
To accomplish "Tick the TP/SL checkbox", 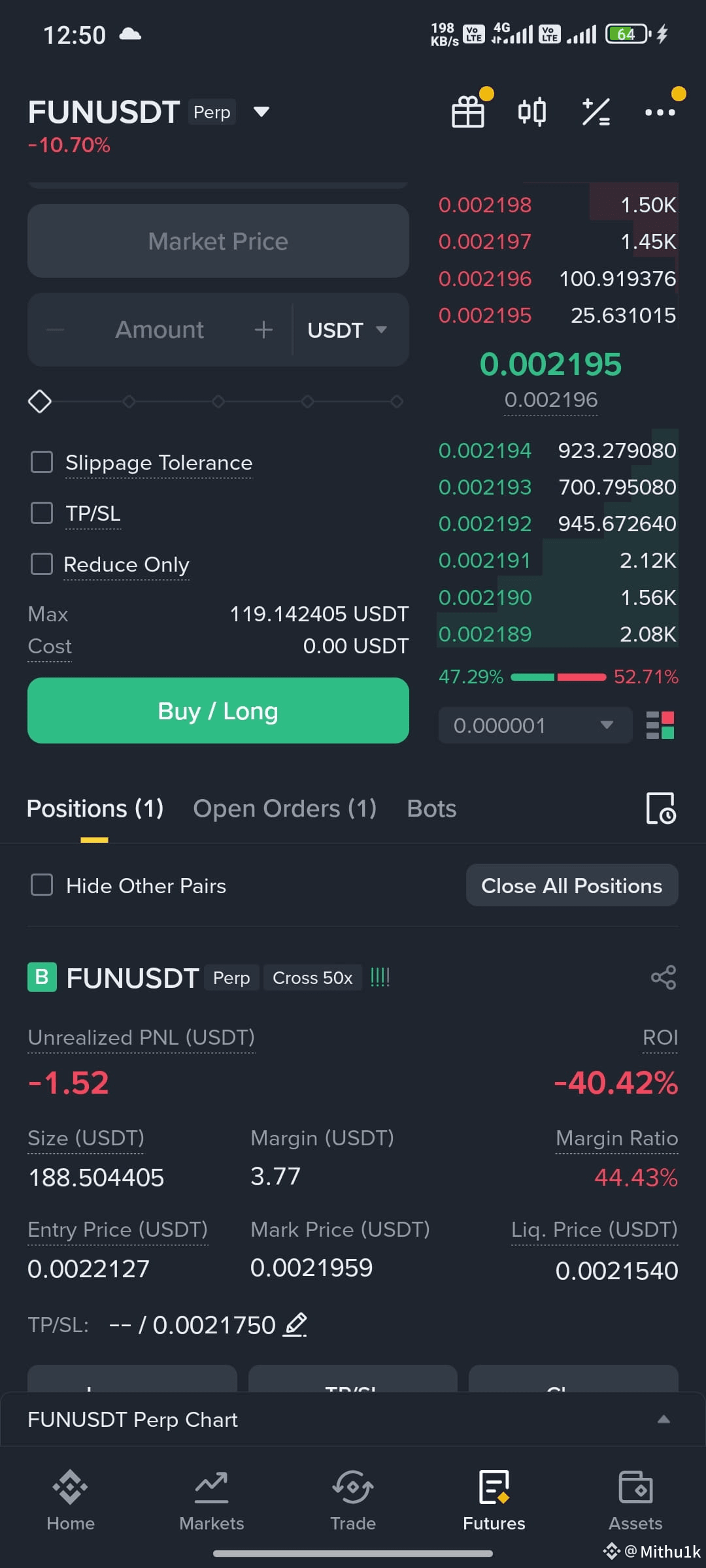I will (42, 513).
